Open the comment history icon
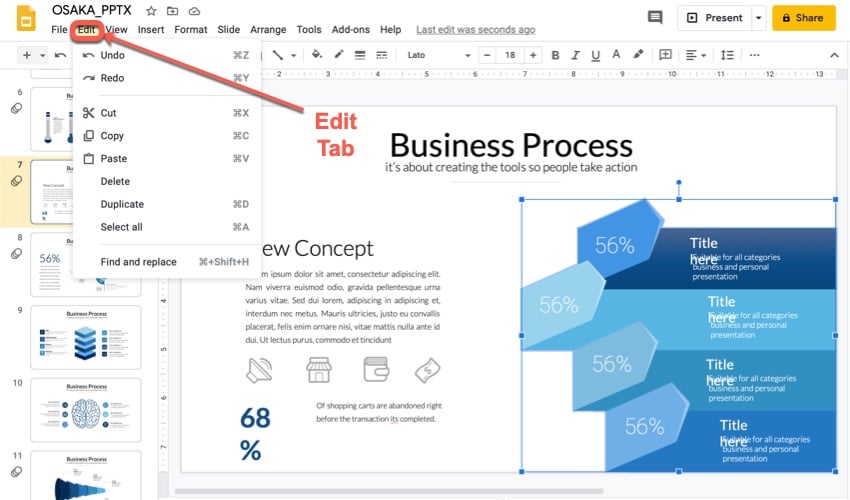850x500 pixels. tap(655, 18)
